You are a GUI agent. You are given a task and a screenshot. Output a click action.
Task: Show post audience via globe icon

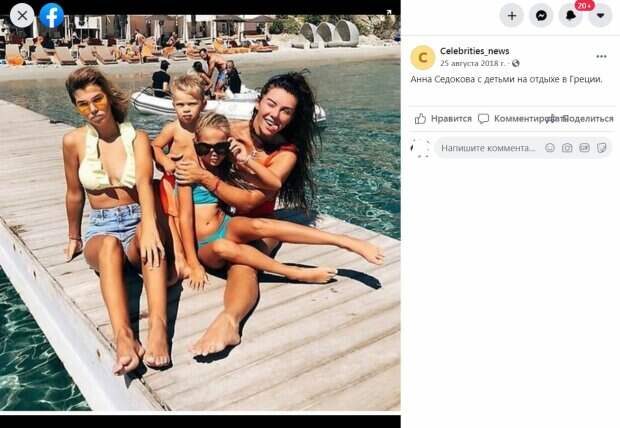point(516,63)
